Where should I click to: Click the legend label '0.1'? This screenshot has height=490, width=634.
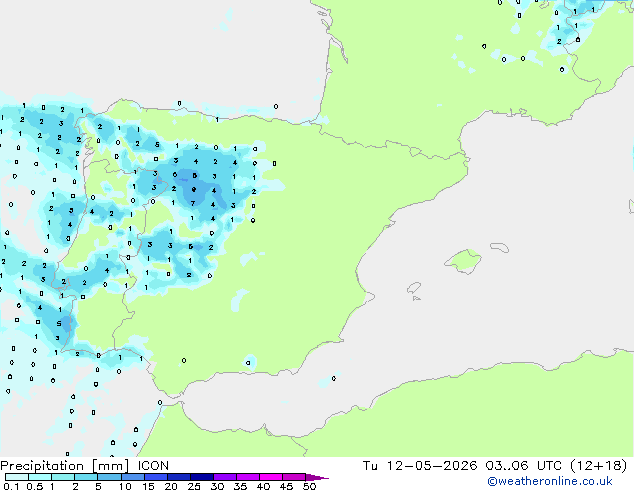click(x=11, y=486)
